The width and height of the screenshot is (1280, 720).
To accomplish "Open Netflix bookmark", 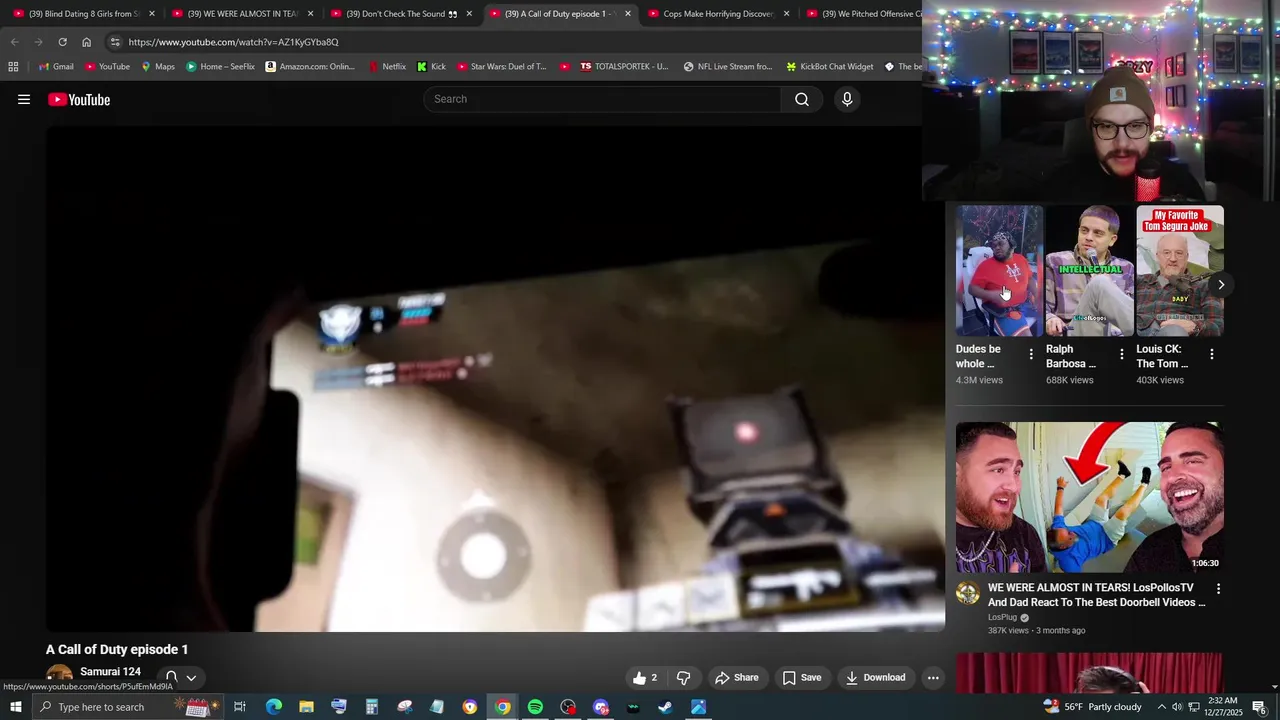I will pyautogui.click(x=387, y=67).
